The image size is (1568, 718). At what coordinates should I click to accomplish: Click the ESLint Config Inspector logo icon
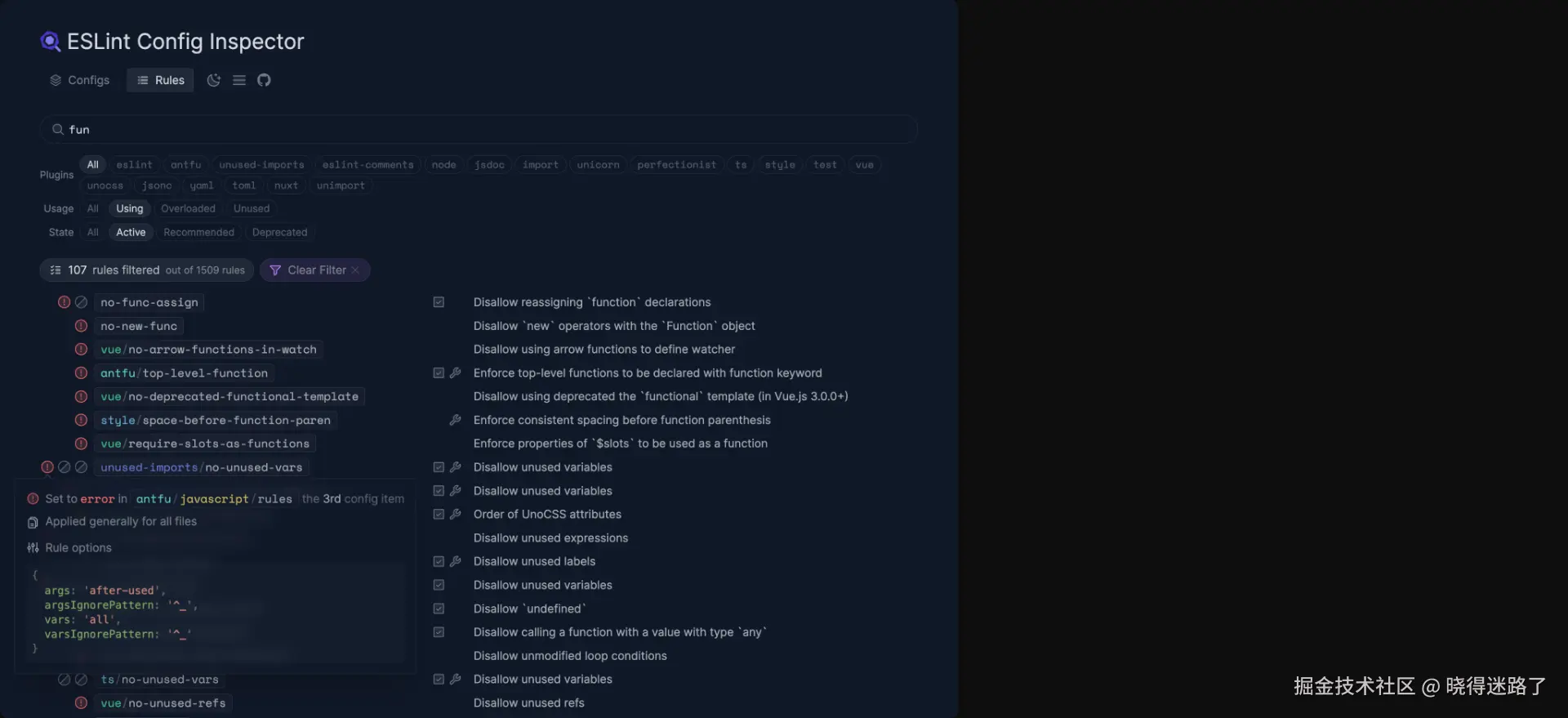click(x=51, y=42)
